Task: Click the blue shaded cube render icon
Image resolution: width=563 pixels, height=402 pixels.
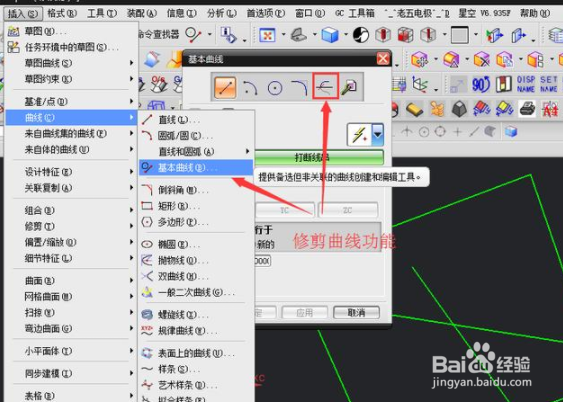Action: (330, 35)
